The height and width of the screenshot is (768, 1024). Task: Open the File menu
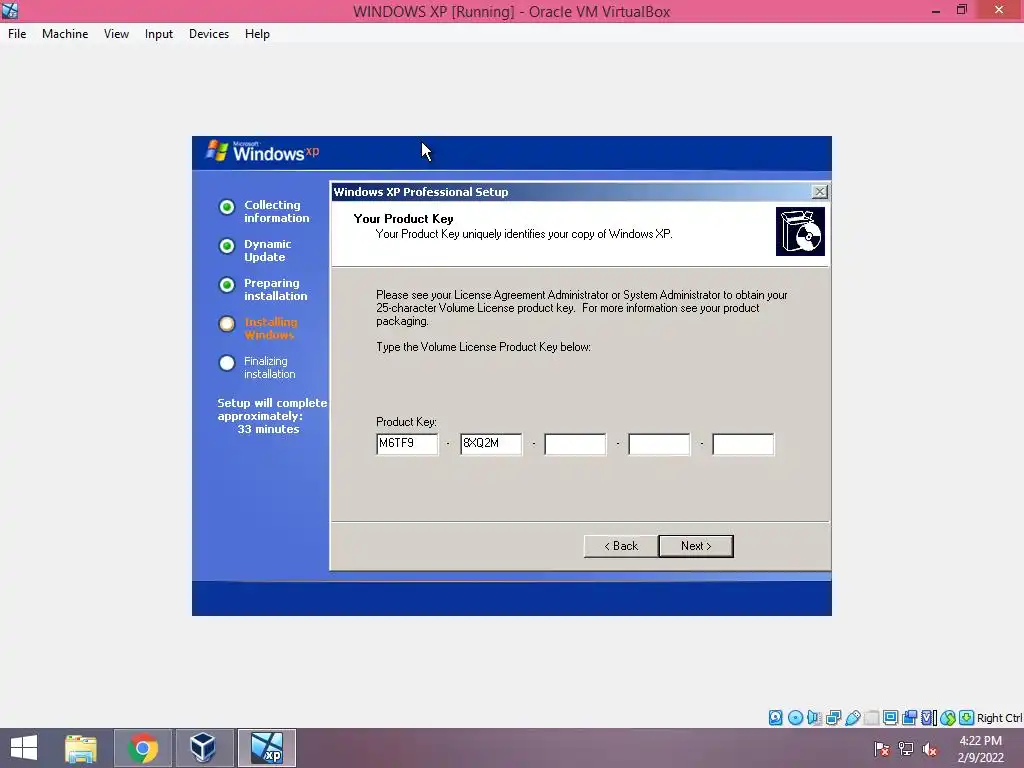[x=17, y=34]
